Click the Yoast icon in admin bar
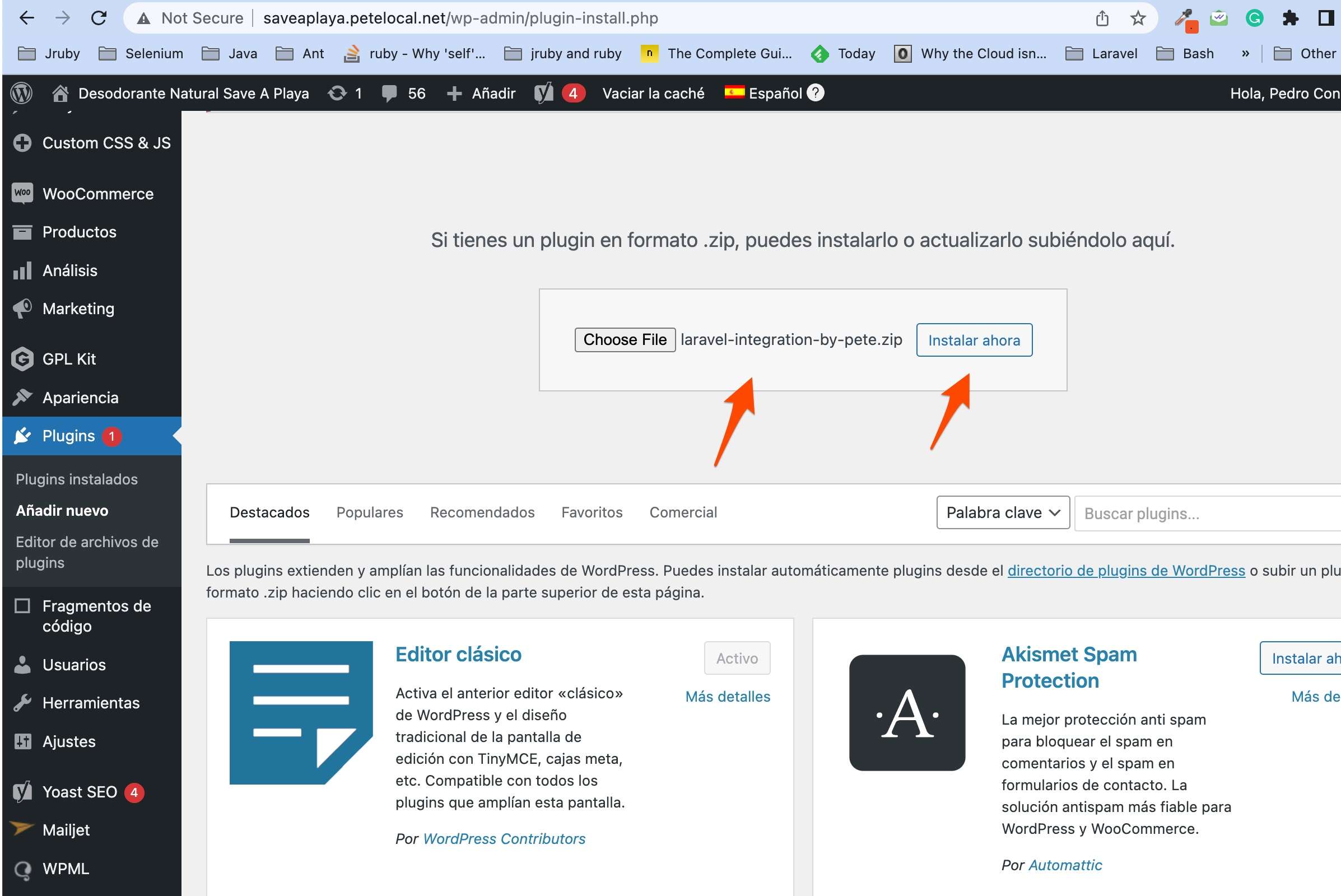The height and width of the screenshot is (896, 1341). click(543, 93)
